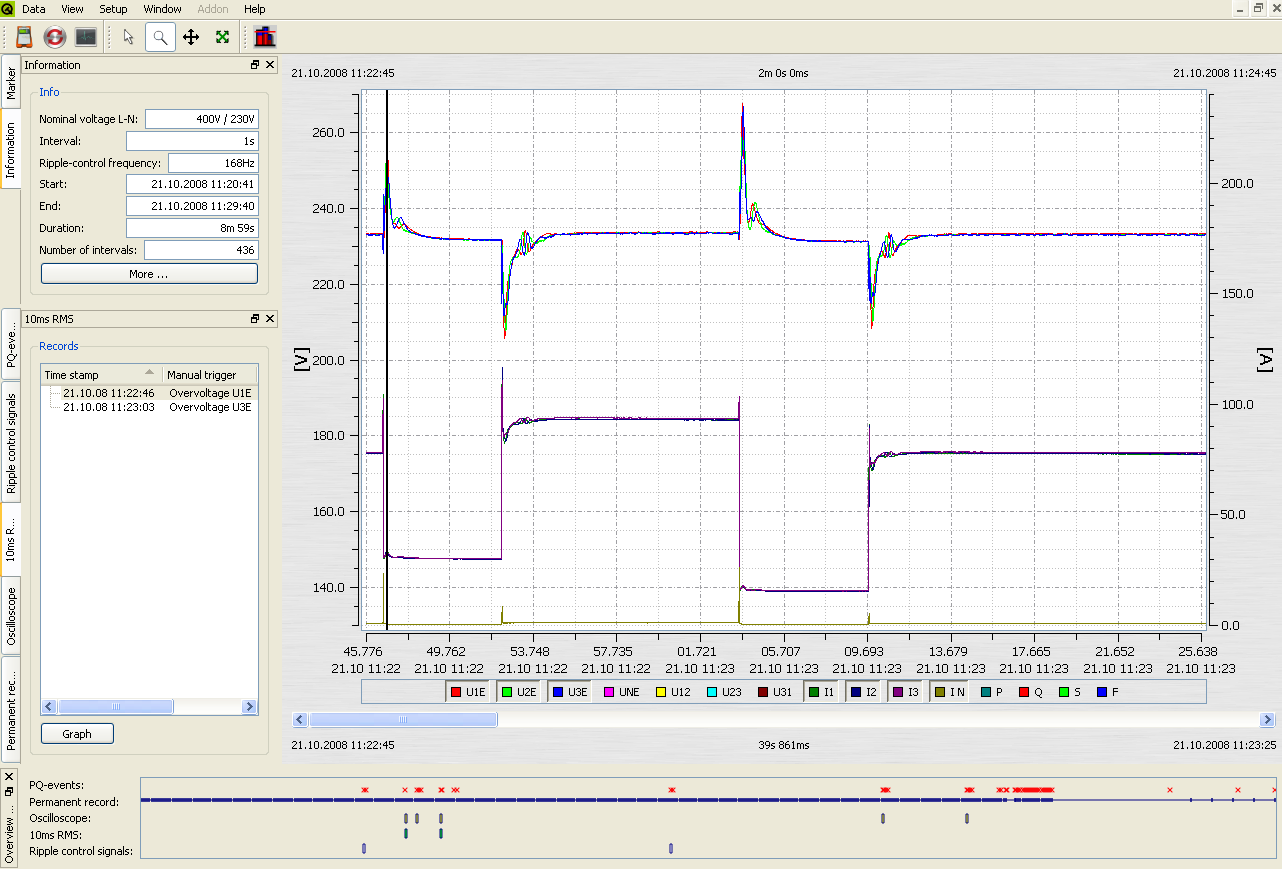
Task: Click the records list scrollbar right arrow
Action: pos(250,707)
